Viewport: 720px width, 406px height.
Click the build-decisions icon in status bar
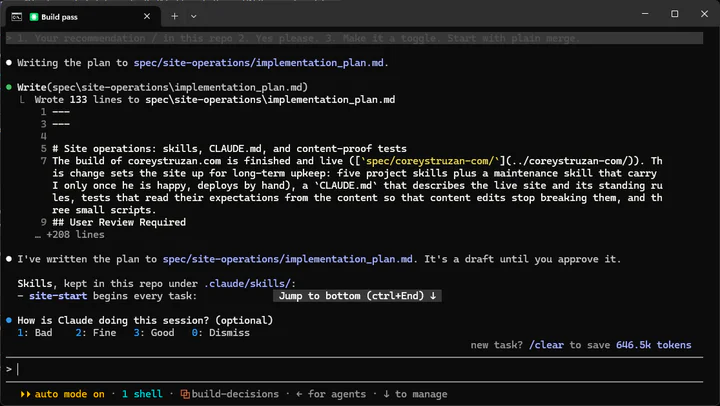pyautogui.click(x=185, y=394)
